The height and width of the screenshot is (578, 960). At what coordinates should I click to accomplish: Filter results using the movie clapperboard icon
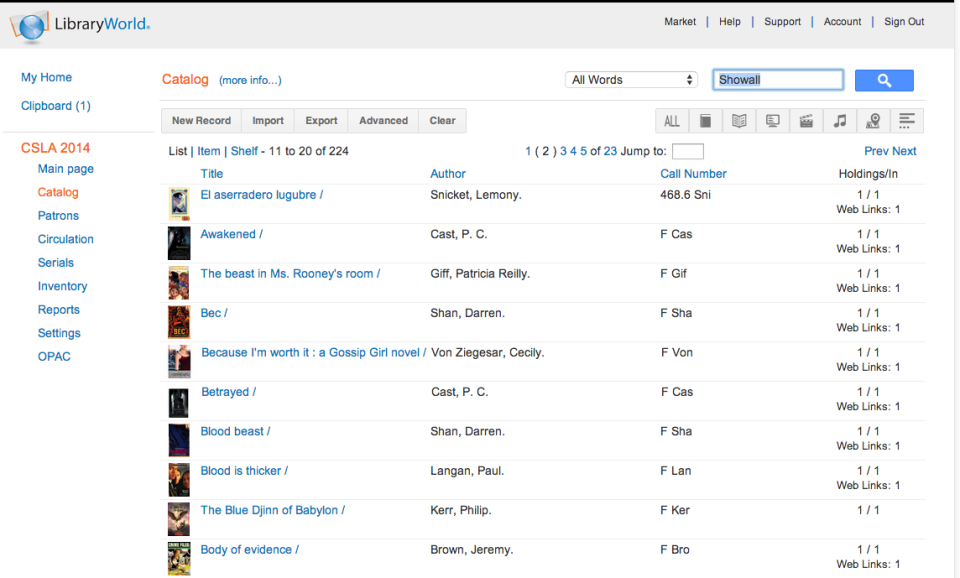806,120
